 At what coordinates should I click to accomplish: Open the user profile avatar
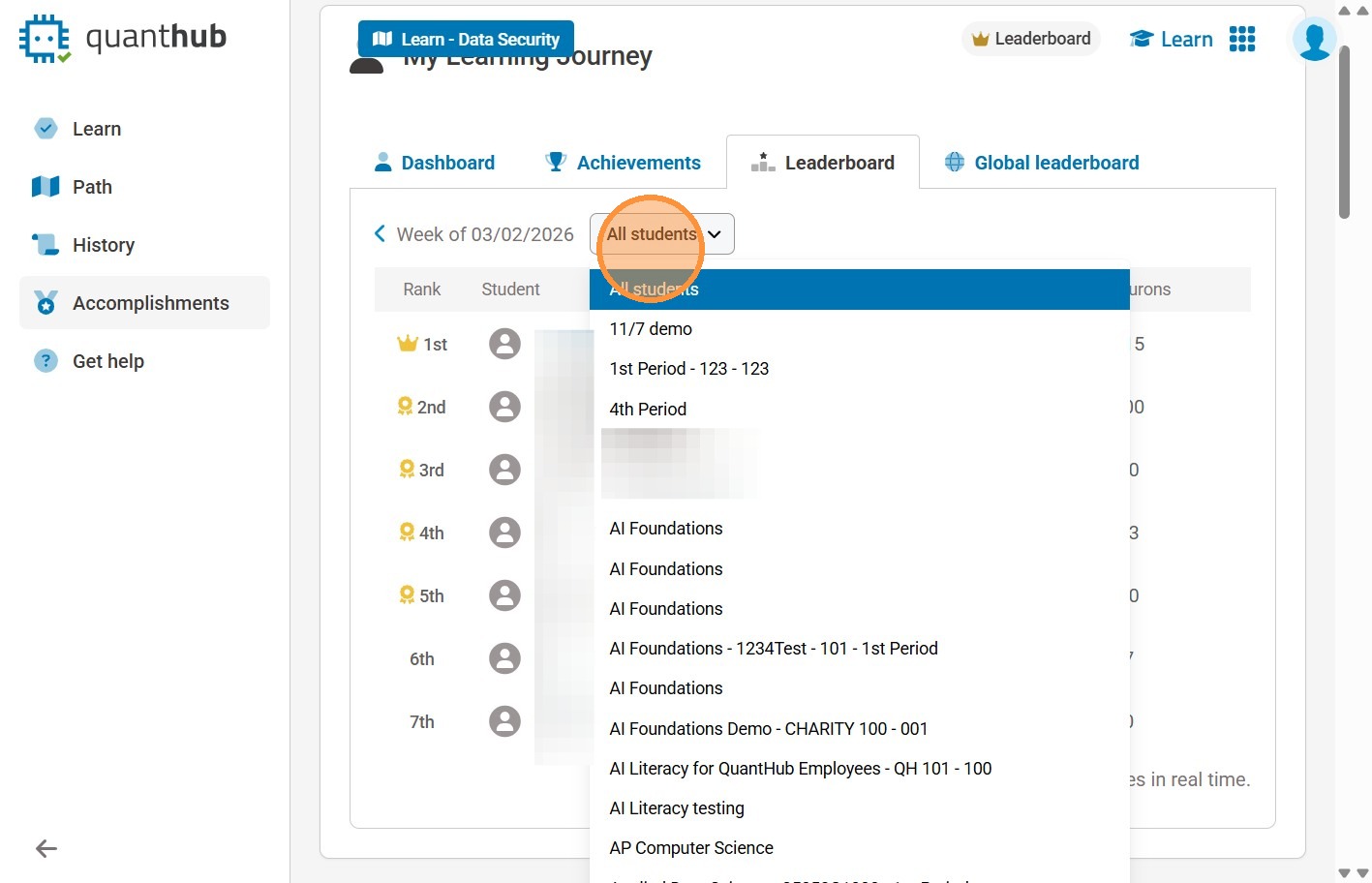[x=1314, y=40]
